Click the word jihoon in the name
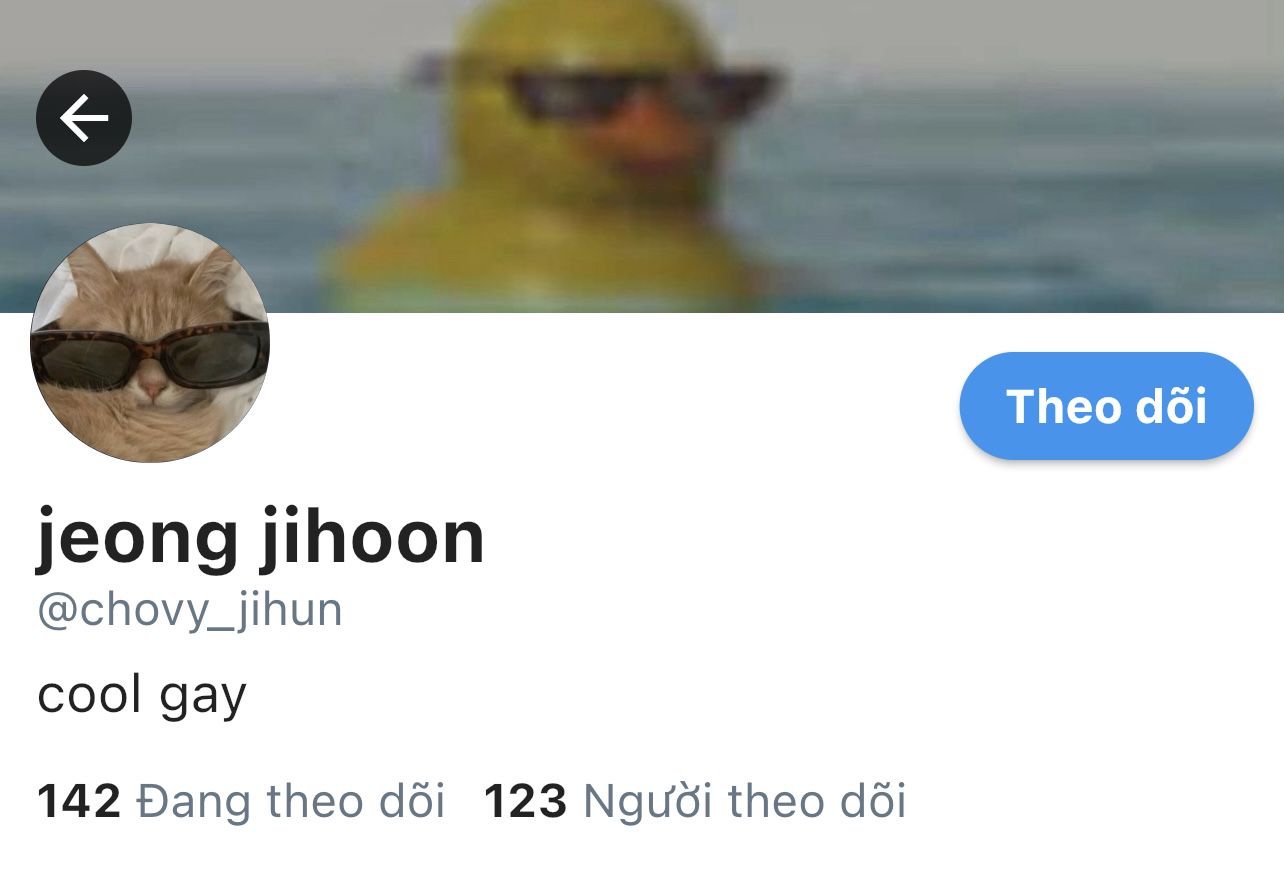 pyautogui.click(x=373, y=538)
